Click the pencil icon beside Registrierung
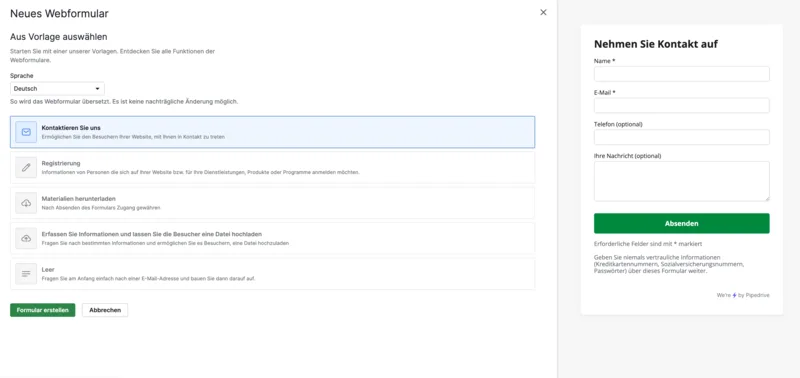This screenshot has height=378, width=800. 26,167
